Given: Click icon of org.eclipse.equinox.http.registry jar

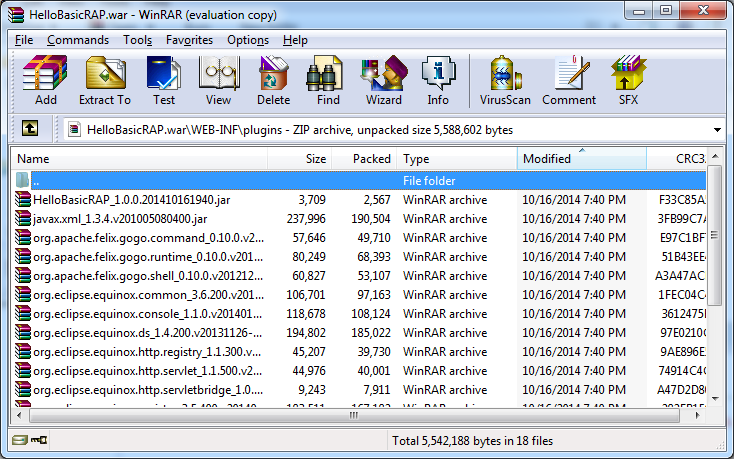Looking at the screenshot, I should (x=23, y=351).
